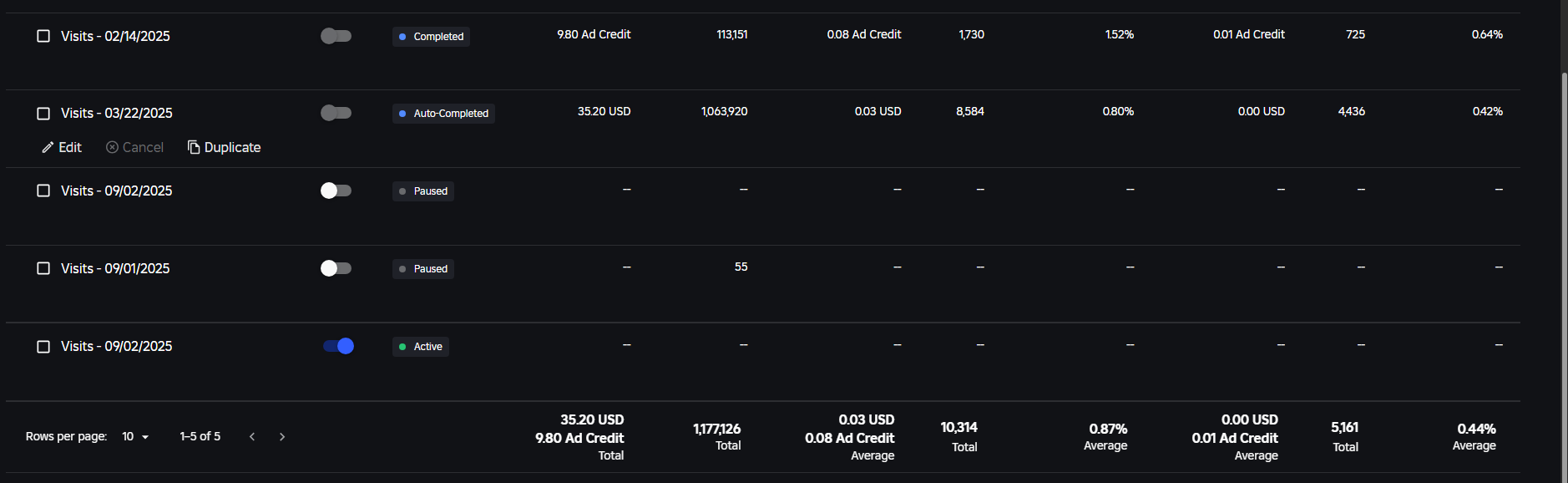Disable the active Visits - 09/02/2025 toggle
The width and height of the screenshot is (1568, 483).
pyautogui.click(x=338, y=346)
